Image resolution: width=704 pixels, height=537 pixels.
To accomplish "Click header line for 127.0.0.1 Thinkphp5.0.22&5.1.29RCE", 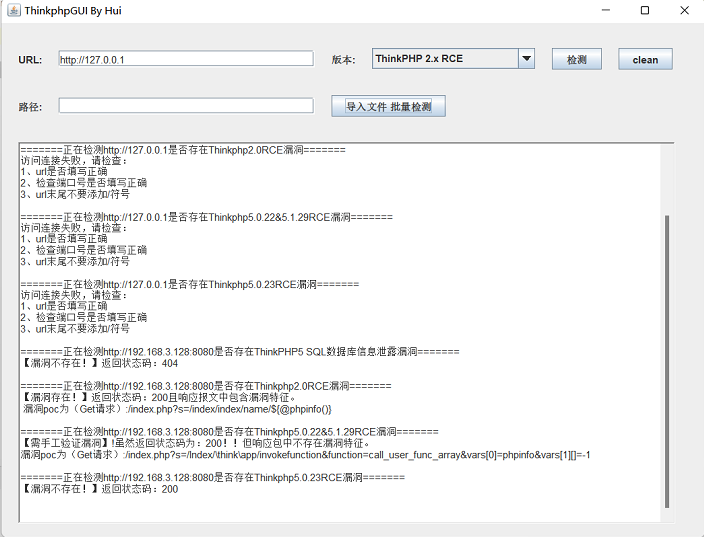I will [207, 217].
